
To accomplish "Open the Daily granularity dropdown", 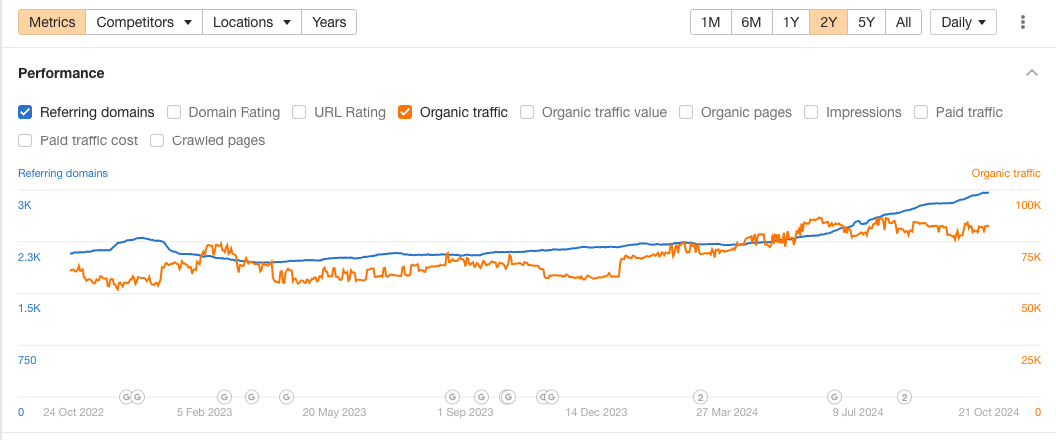I will [x=963, y=22].
